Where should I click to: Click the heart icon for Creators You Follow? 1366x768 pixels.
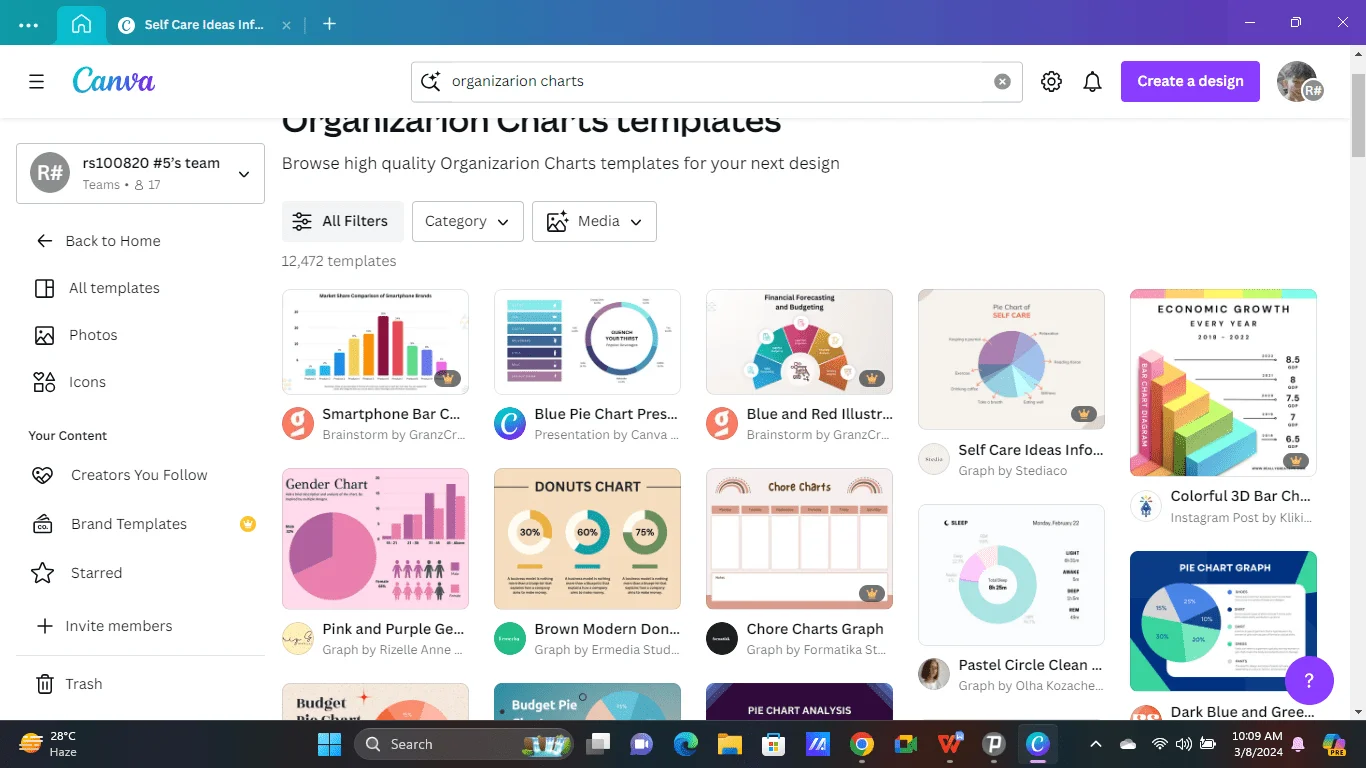click(x=43, y=475)
